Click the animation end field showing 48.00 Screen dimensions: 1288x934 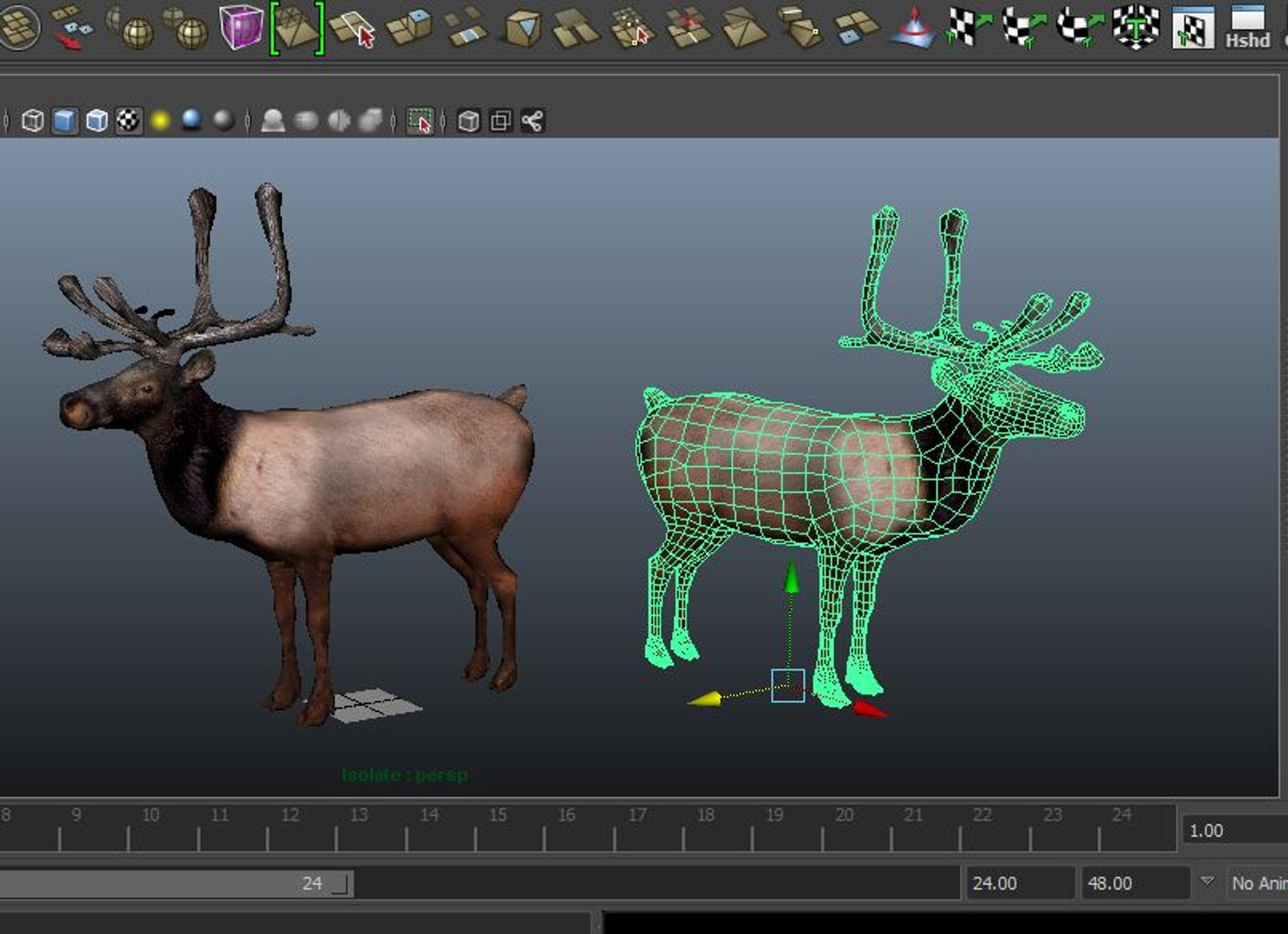click(1134, 883)
